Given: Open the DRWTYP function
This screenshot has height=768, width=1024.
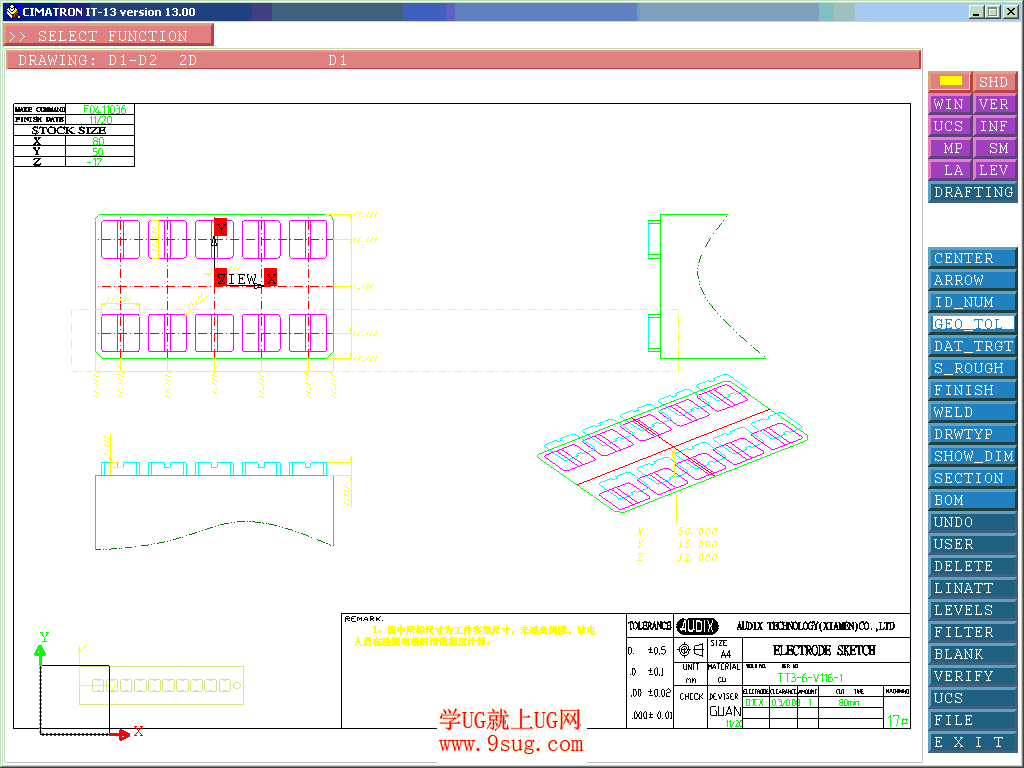Looking at the screenshot, I should 973,434.
